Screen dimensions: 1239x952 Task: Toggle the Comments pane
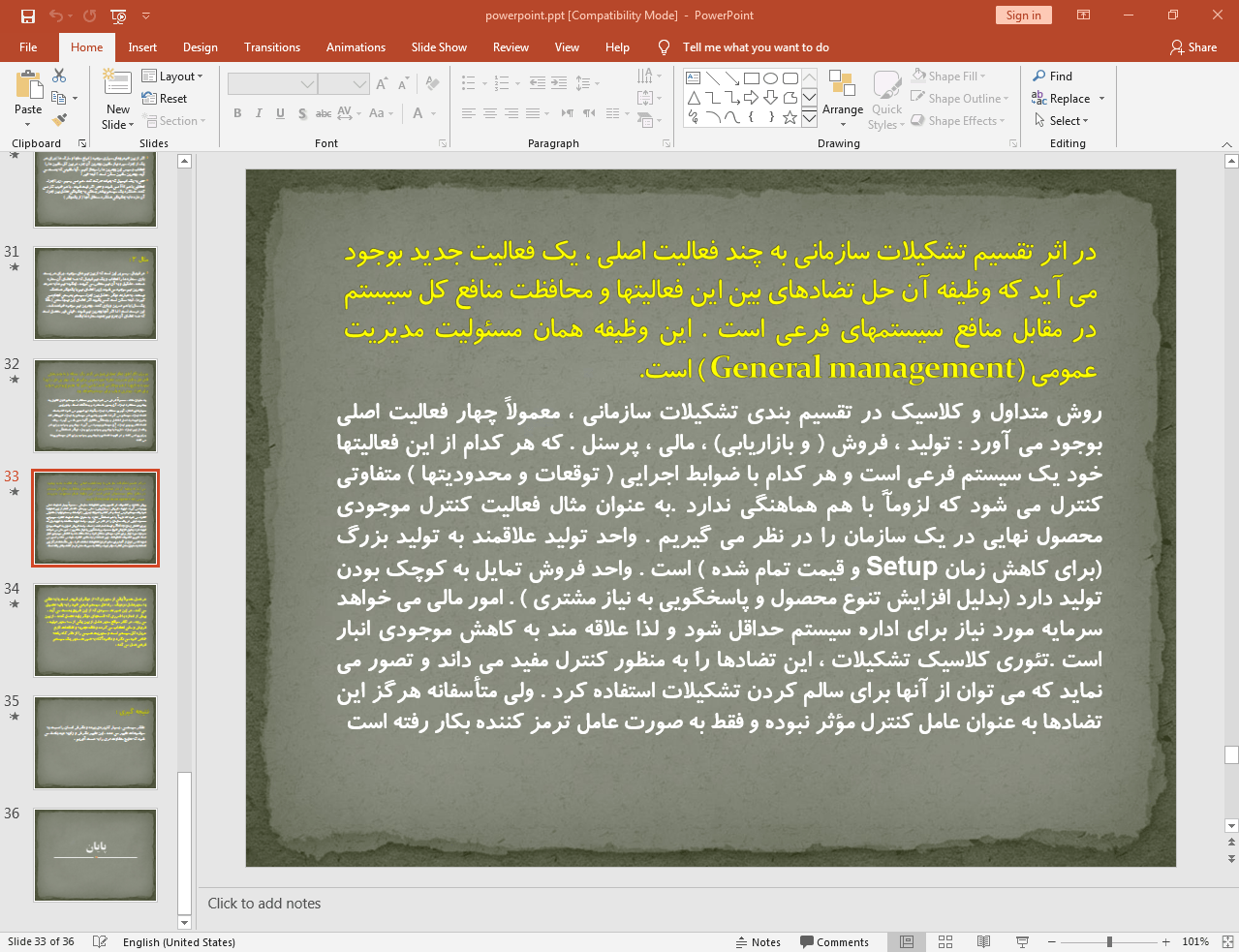[x=834, y=941]
